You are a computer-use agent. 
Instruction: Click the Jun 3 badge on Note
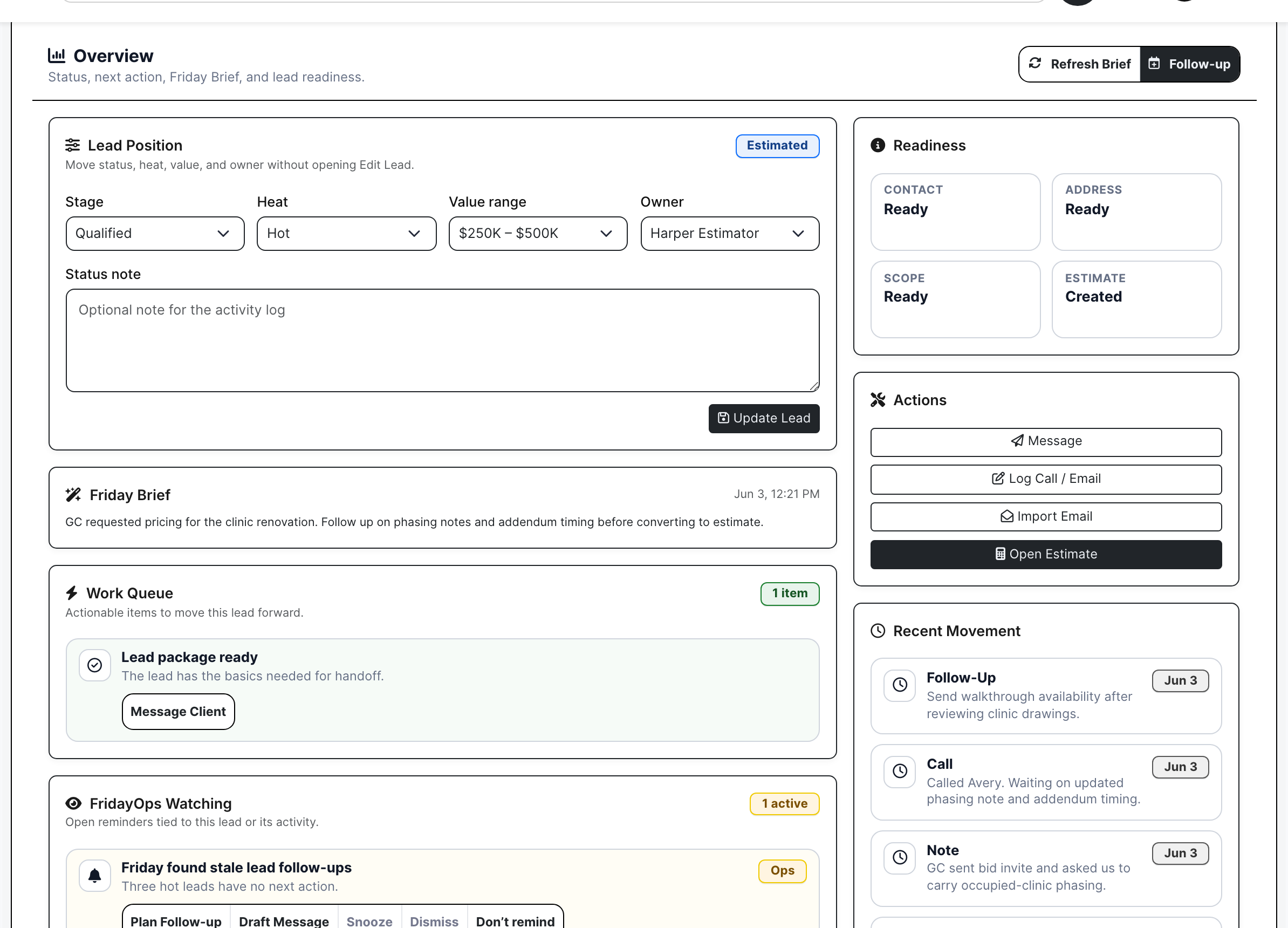tap(1180, 853)
